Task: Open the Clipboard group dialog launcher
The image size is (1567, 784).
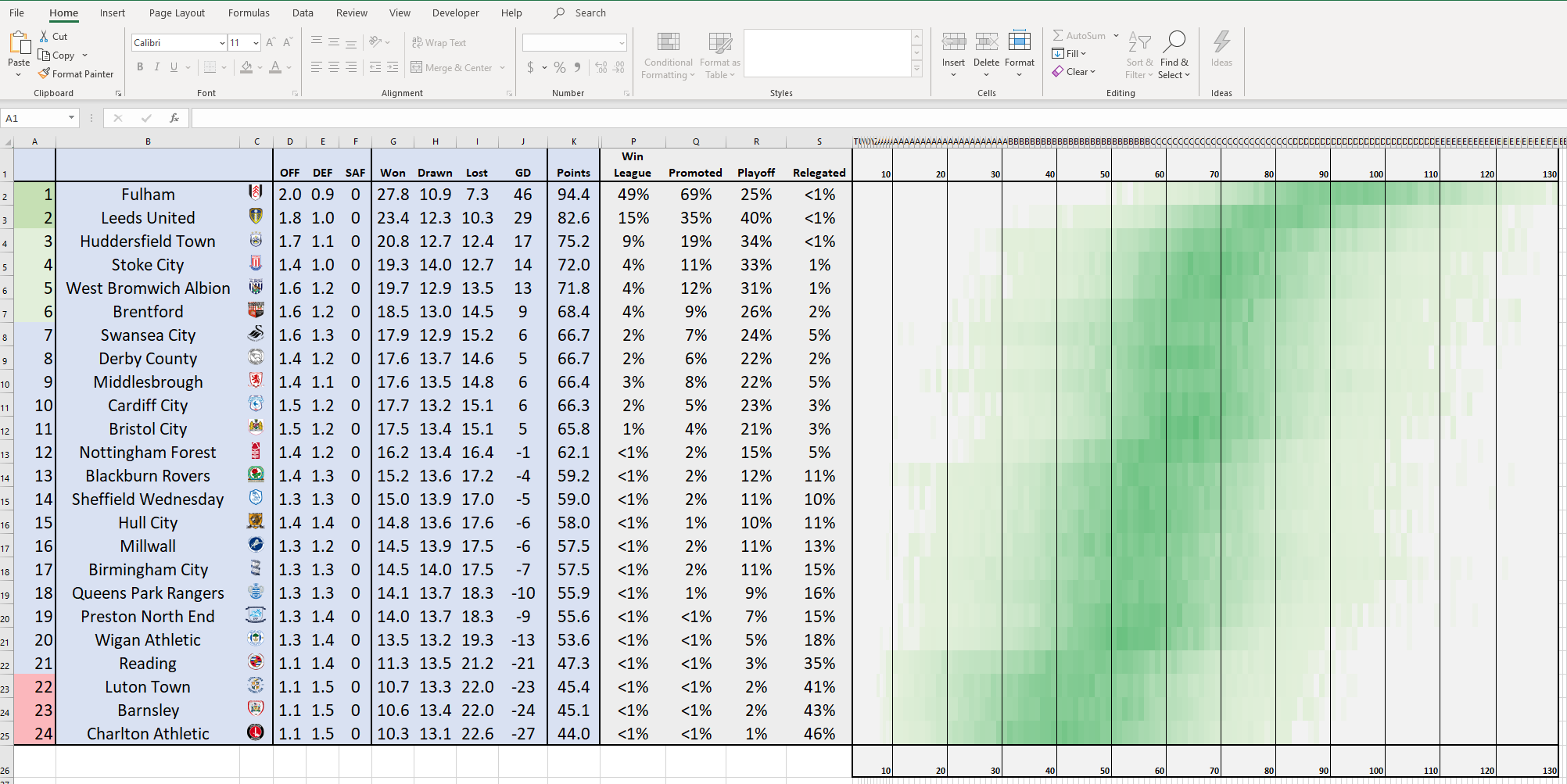Action: [118, 93]
